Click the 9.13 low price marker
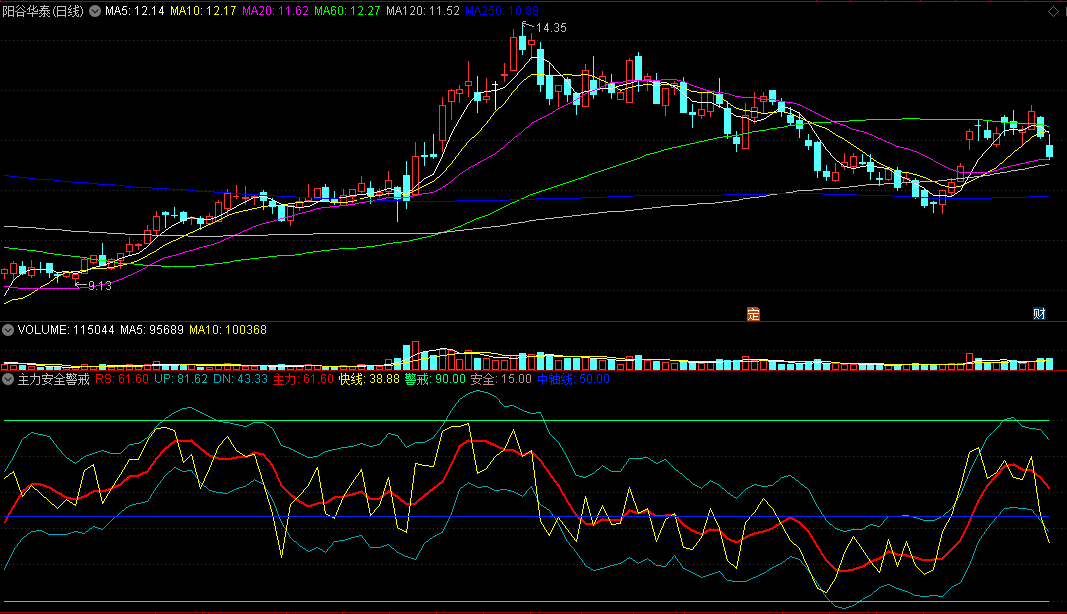Image resolution: width=1067 pixels, height=614 pixels. coord(99,286)
